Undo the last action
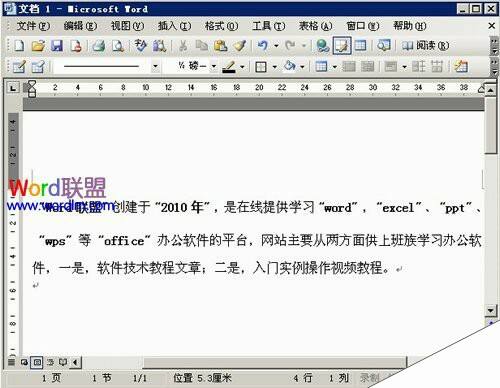Viewport: 500px width, 388px height. click(x=263, y=46)
